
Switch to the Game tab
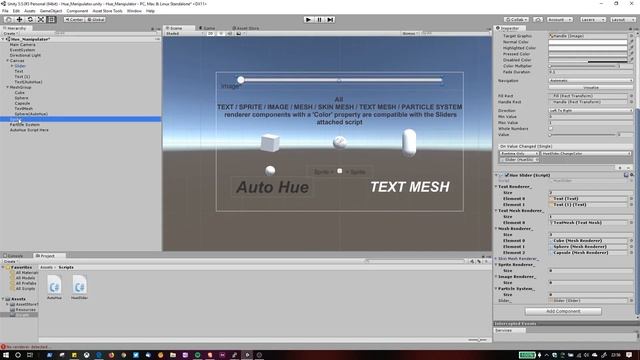(208, 28)
